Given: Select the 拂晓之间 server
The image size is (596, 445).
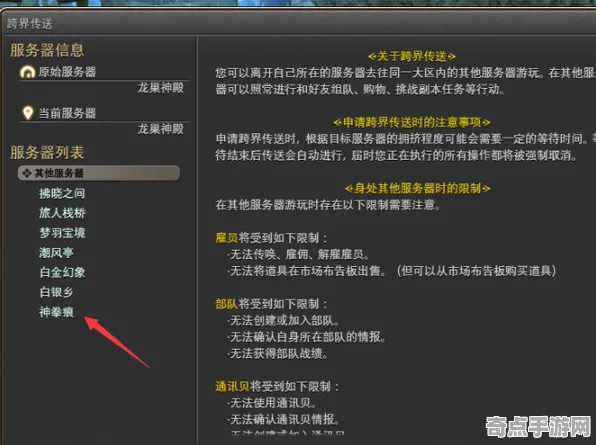Looking at the screenshot, I should 62,193.
